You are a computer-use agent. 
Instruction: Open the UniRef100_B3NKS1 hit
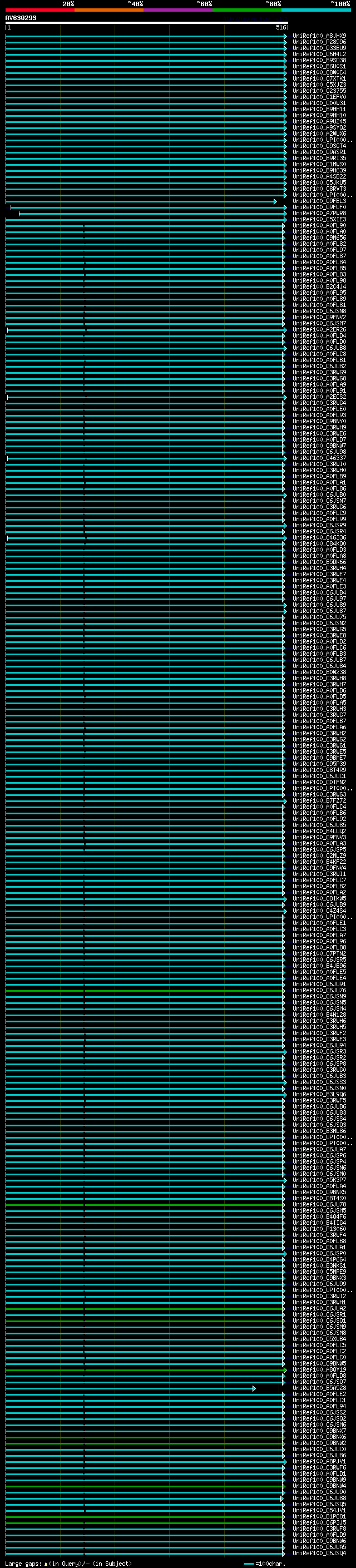[319, 1266]
